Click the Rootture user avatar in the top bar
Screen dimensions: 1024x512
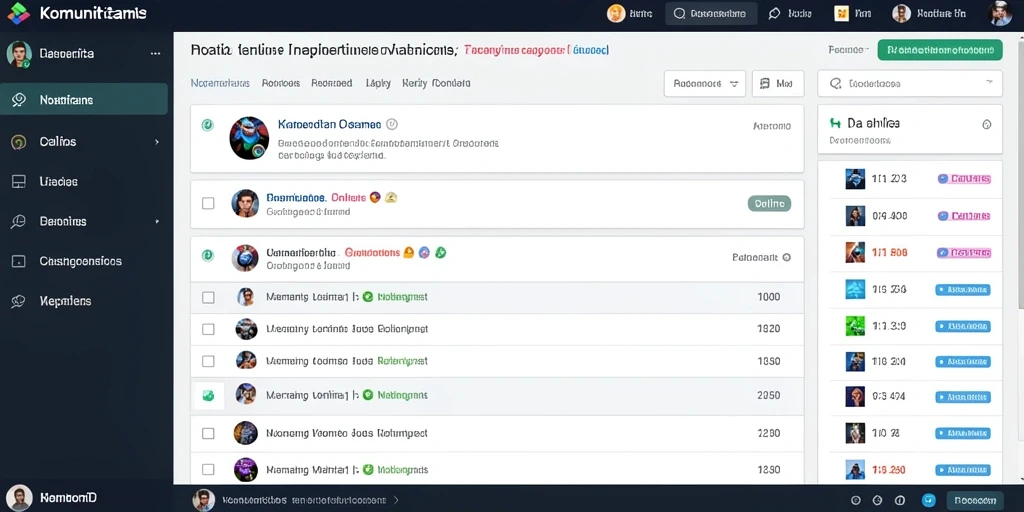pyautogui.click(x=901, y=13)
